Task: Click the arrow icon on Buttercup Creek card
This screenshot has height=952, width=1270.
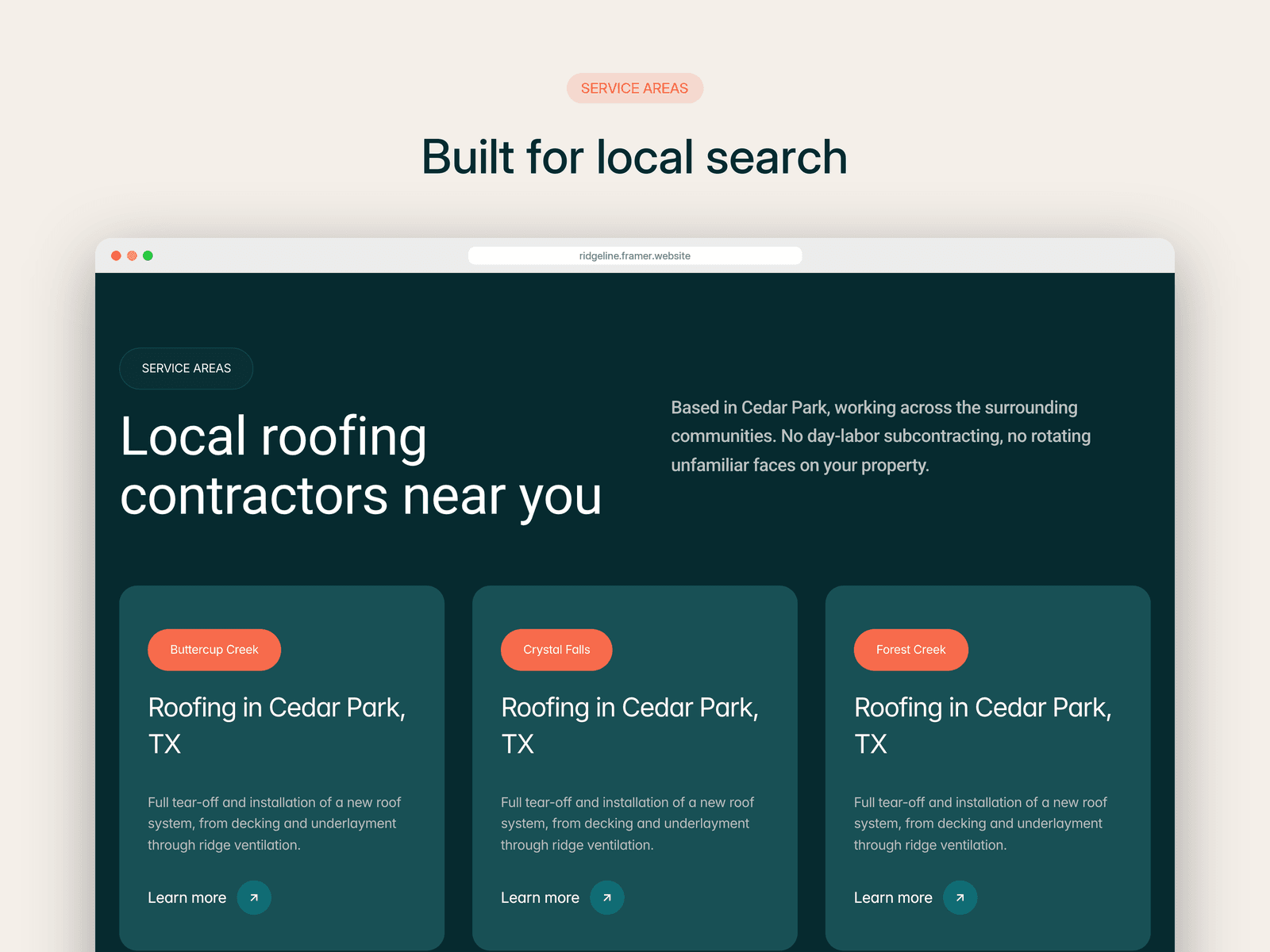Action: (x=254, y=897)
